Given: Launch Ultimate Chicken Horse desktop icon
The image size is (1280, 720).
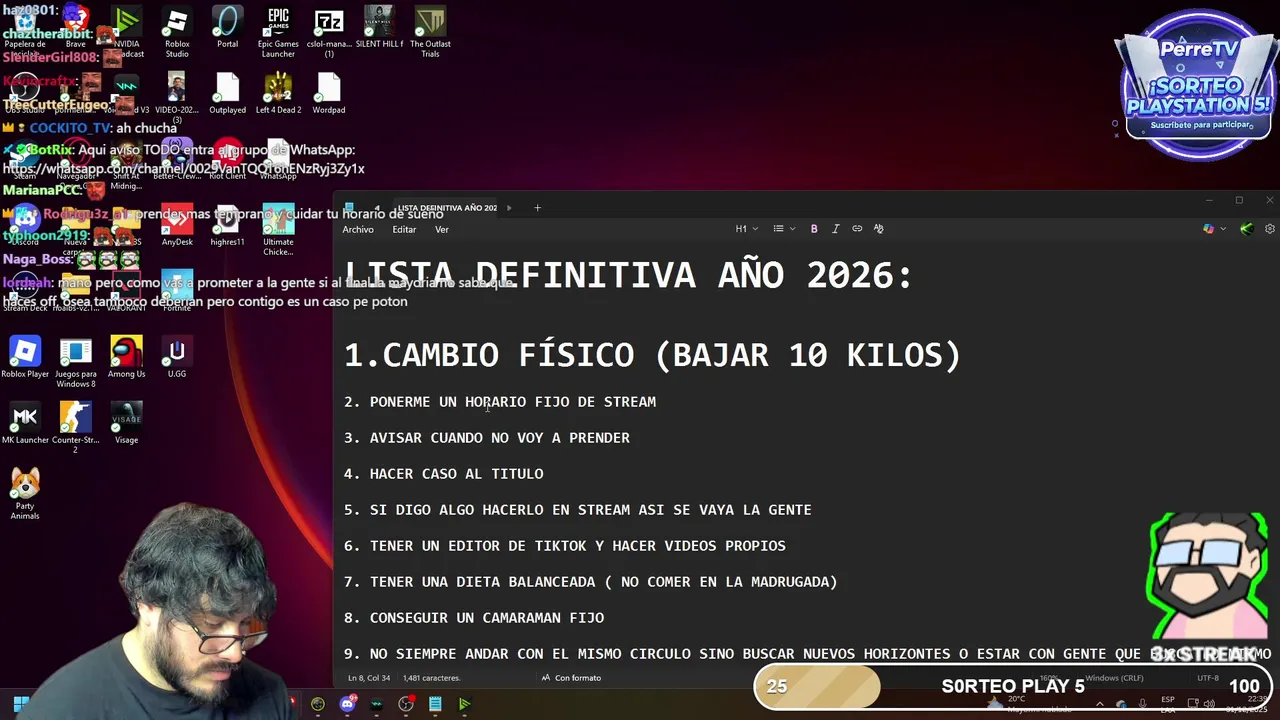Looking at the screenshot, I should pos(278,230).
